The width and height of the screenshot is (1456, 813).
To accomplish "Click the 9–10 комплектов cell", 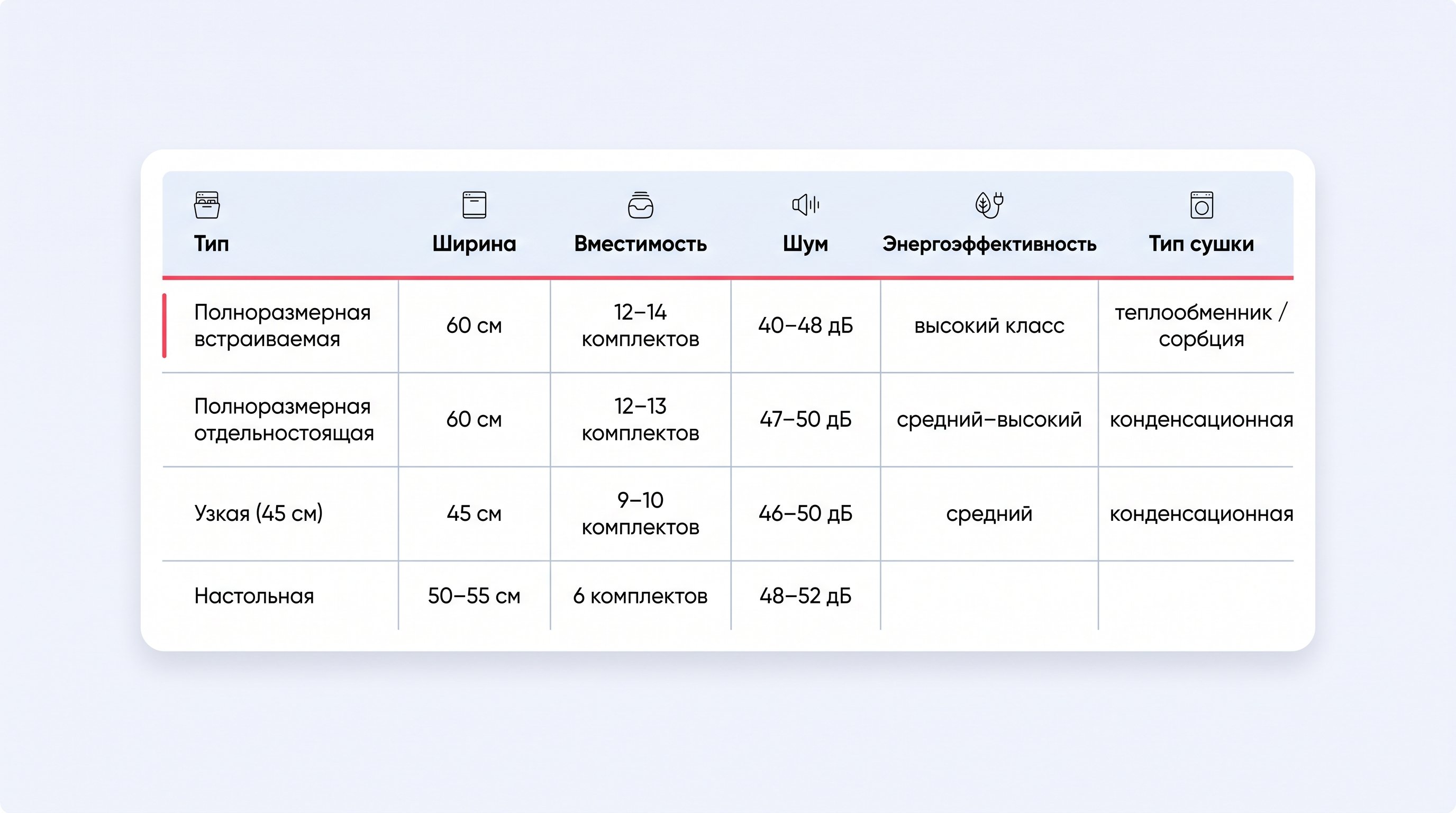I will (640, 513).
